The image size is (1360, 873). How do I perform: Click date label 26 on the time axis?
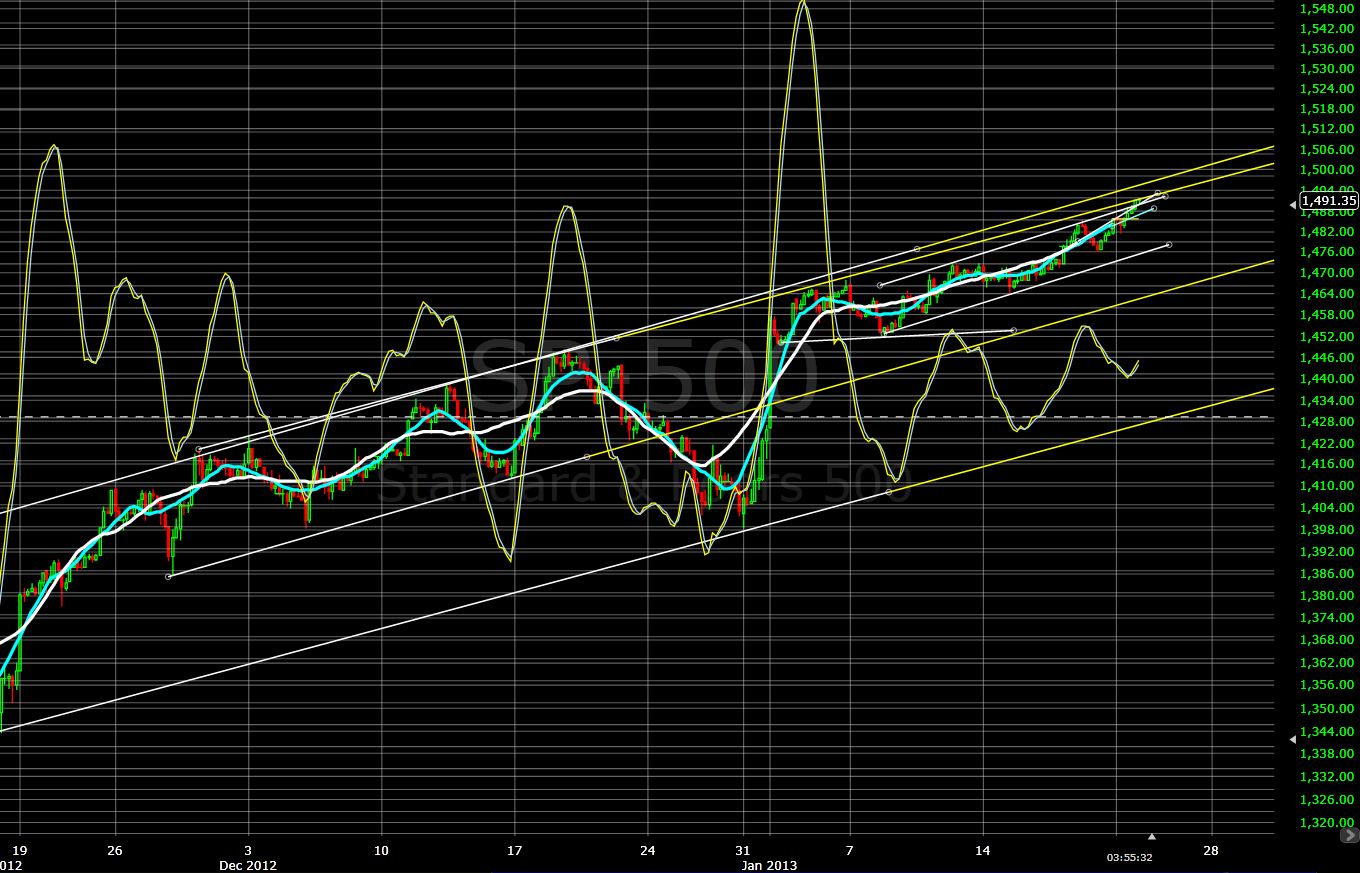[114, 851]
